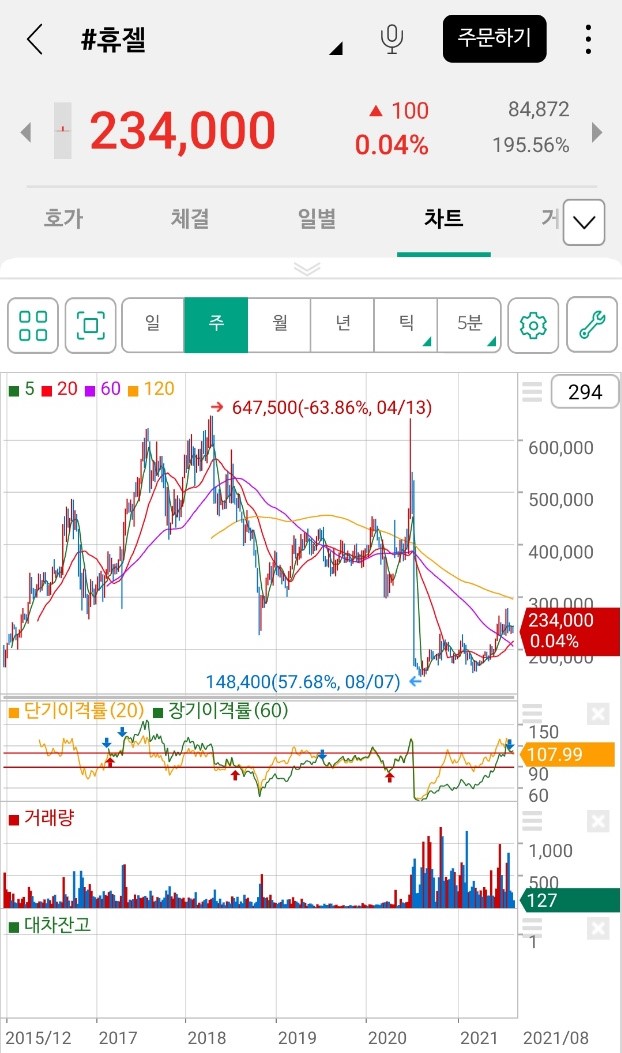Open the four-square chart layout icon
Viewport: 622px width, 1053px height.
(x=33, y=326)
